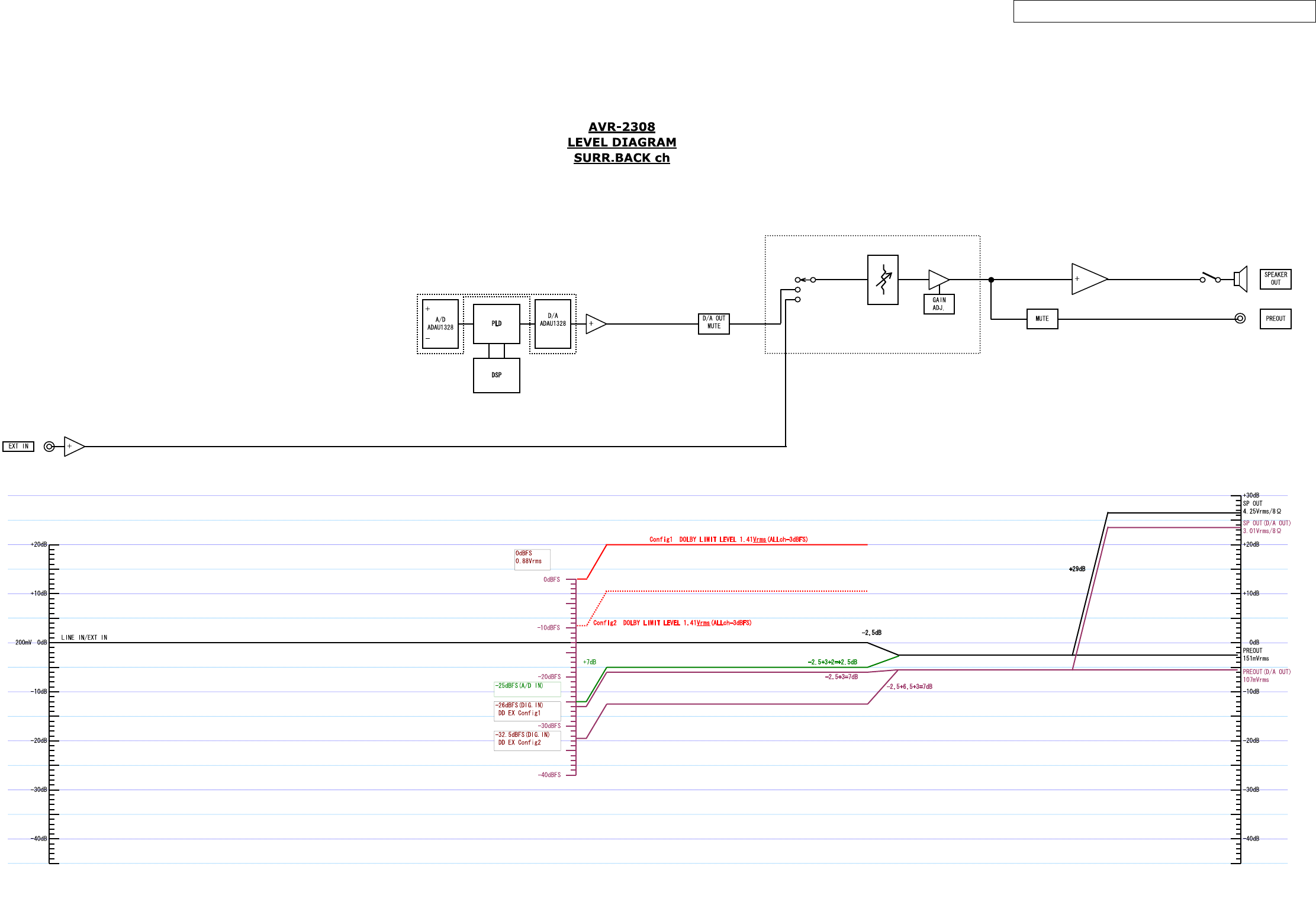
Task: Click the -40dB left axis label
Action: click(x=38, y=839)
